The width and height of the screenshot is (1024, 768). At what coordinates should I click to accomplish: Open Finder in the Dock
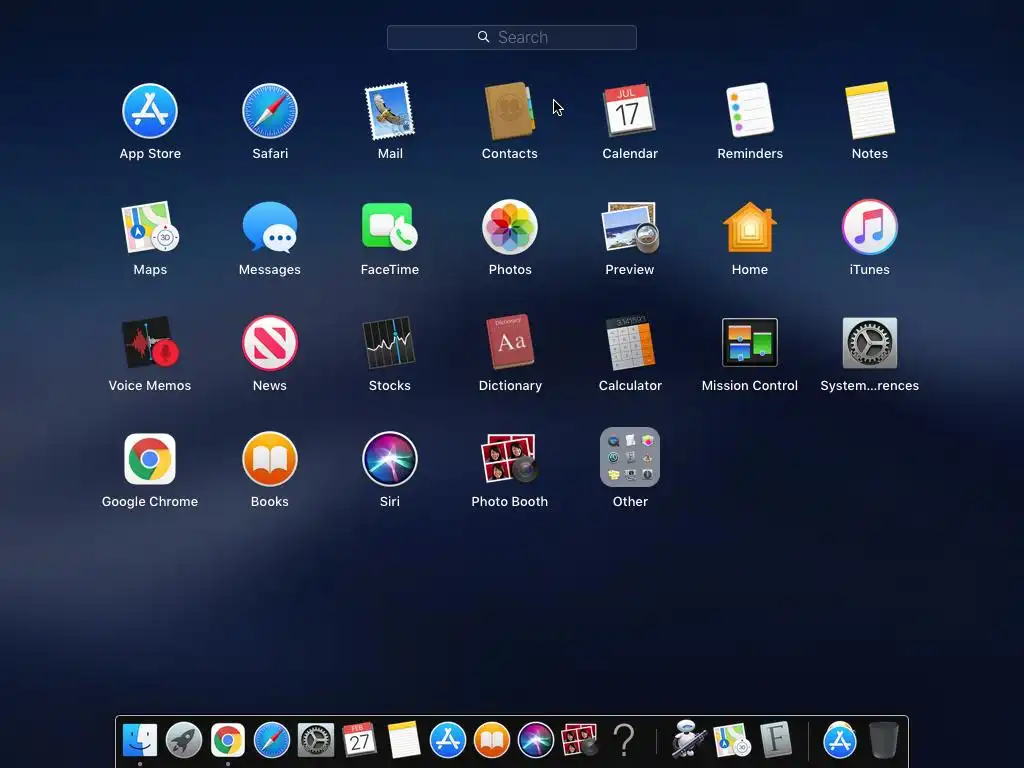click(140, 740)
